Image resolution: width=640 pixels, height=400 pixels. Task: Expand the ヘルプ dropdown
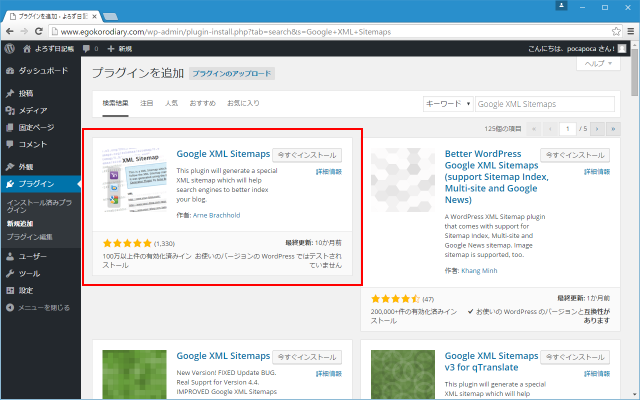point(598,63)
